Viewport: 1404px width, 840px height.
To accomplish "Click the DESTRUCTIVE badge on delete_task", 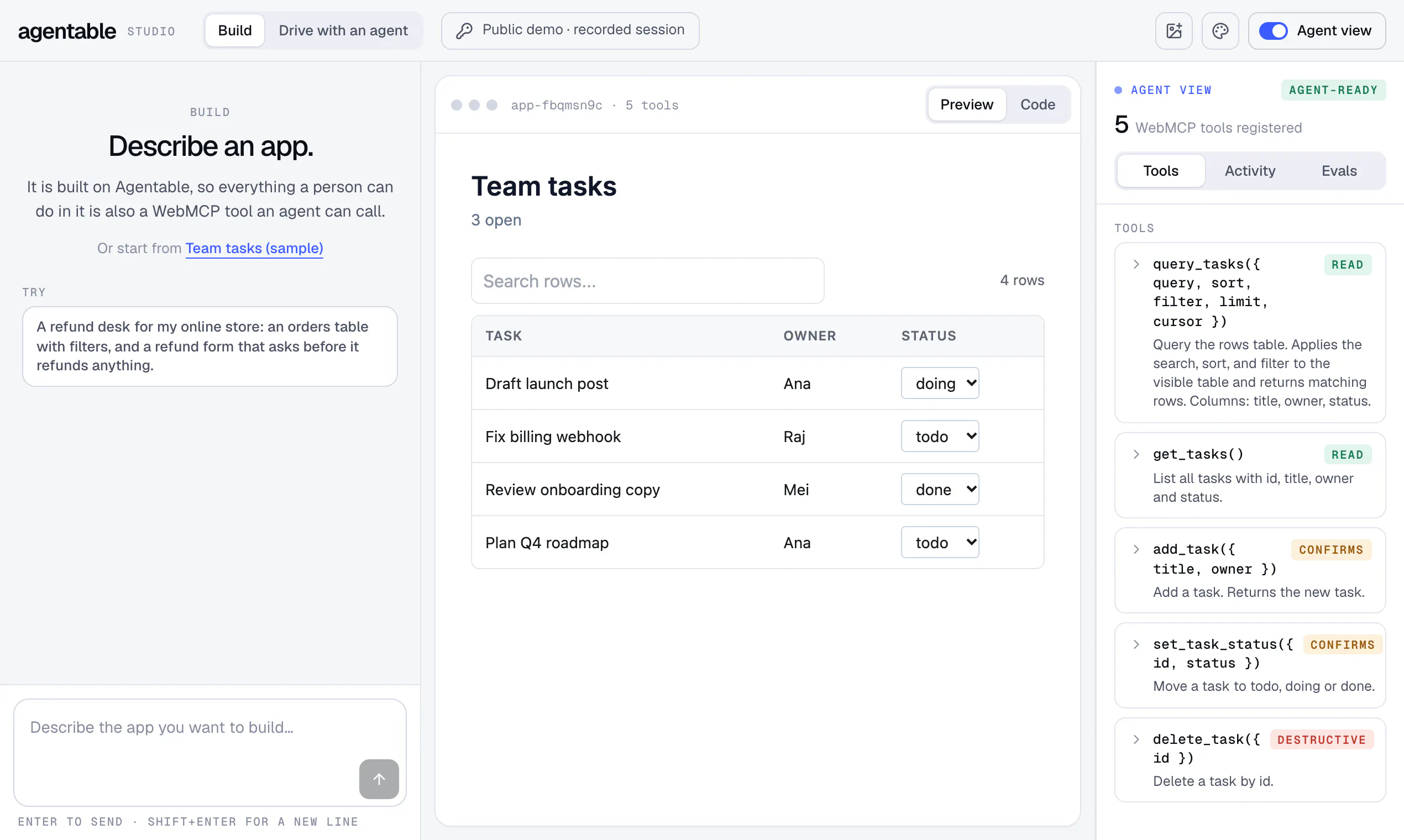I will click(x=1321, y=740).
